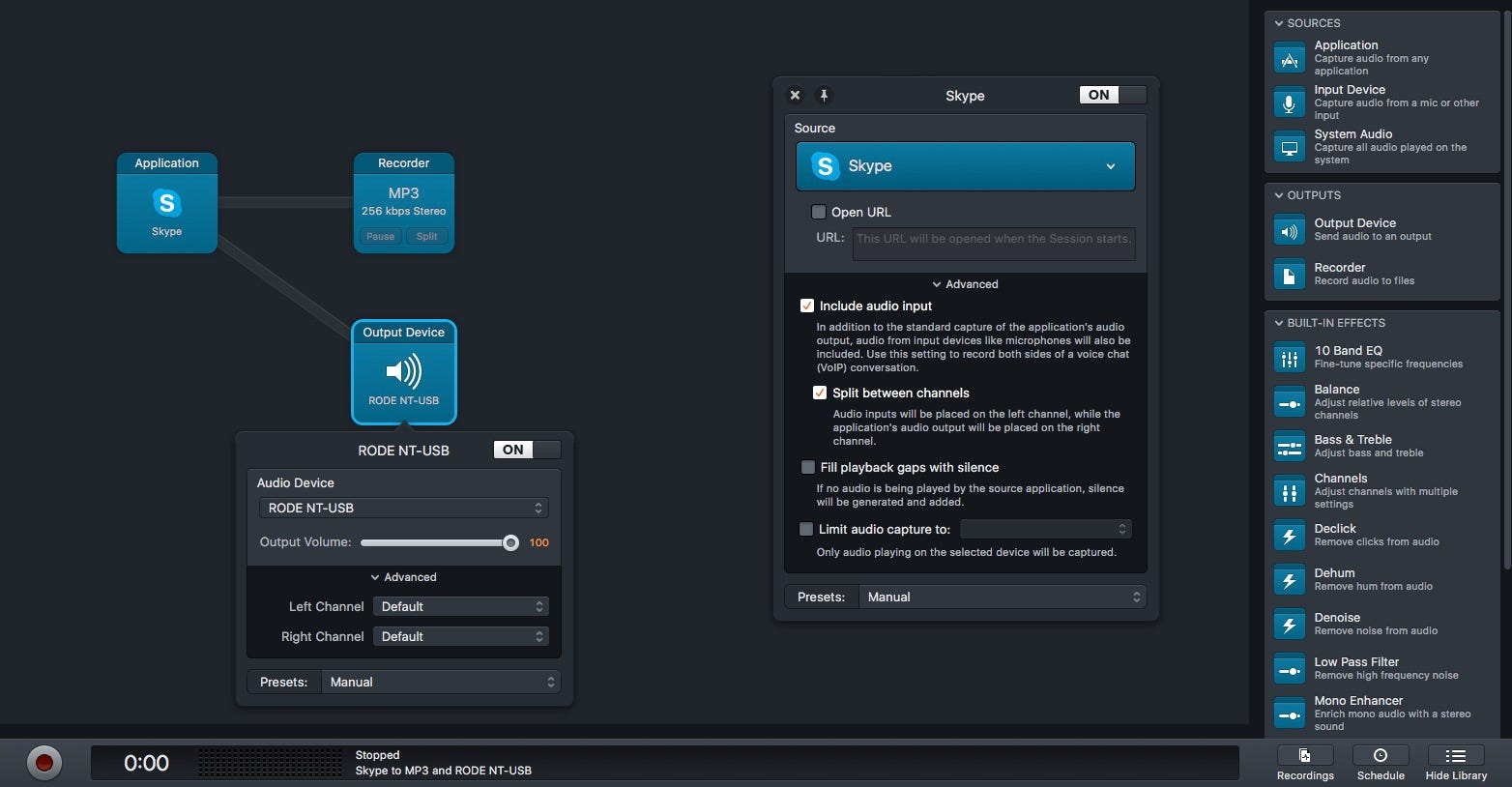Viewport: 1512px width, 787px height.
Task: Select the Recorder file icon in library
Action: pyautogui.click(x=1290, y=276)
